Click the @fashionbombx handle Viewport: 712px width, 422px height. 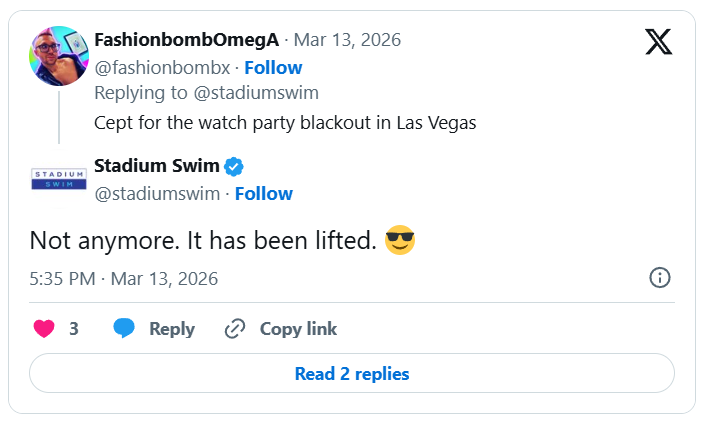[163, 68]
